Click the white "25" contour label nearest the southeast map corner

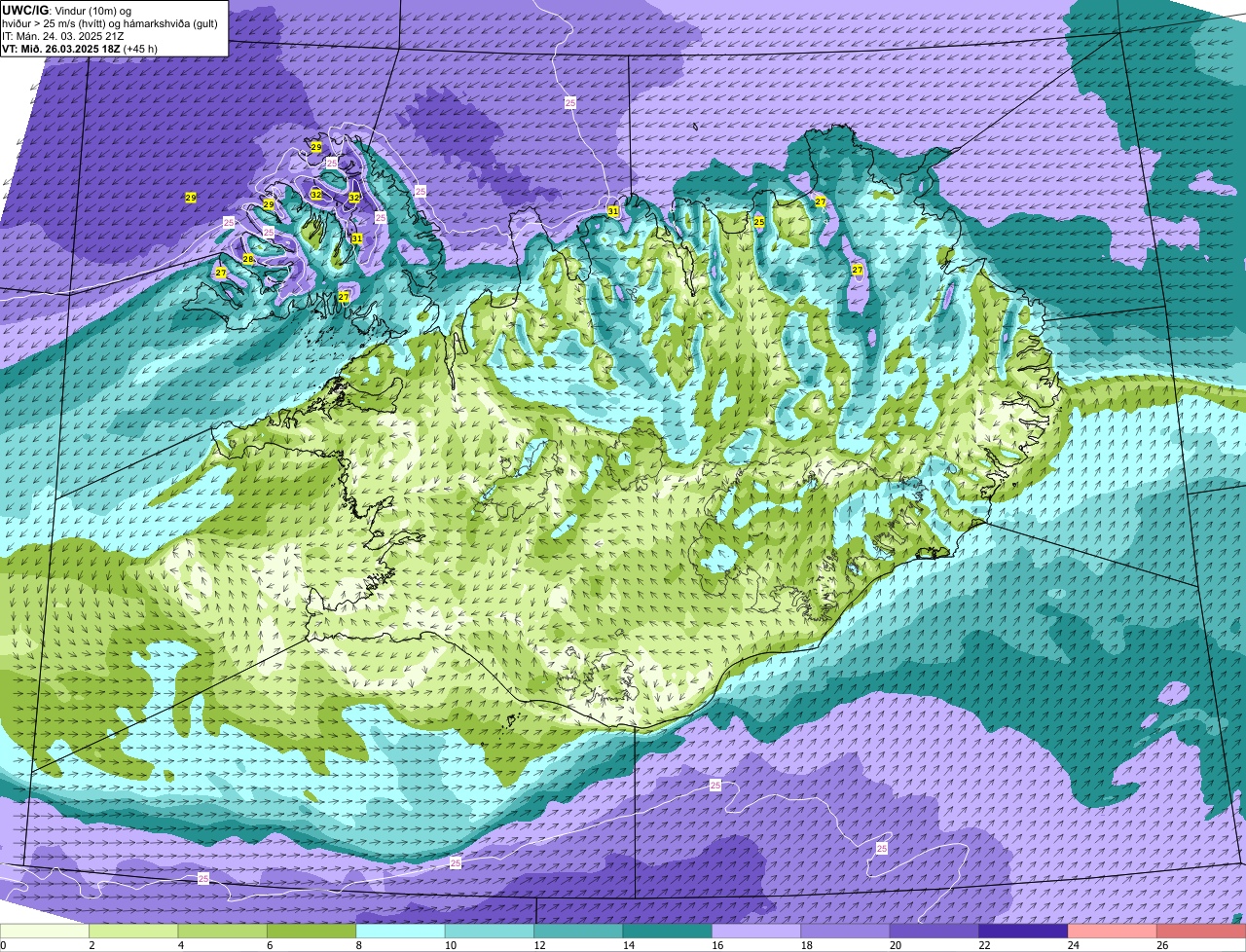click(x=882, y=849)
